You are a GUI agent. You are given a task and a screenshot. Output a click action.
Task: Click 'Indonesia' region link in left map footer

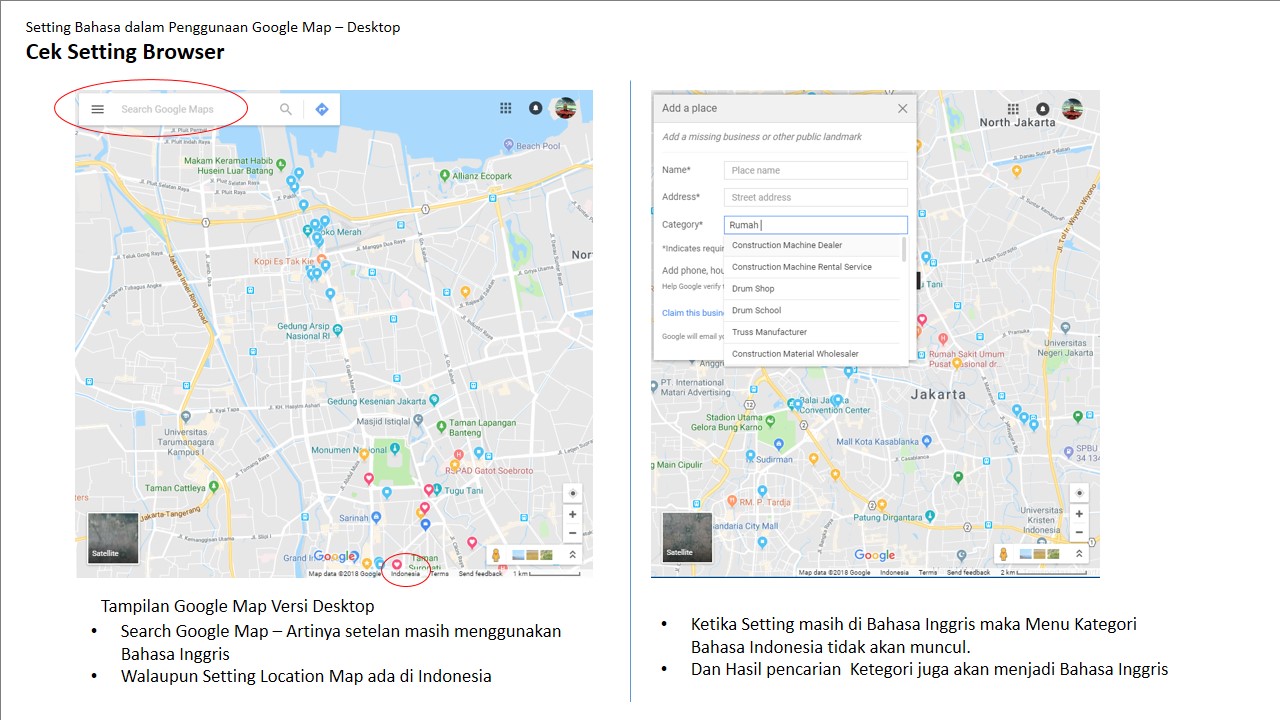(406, 574)
